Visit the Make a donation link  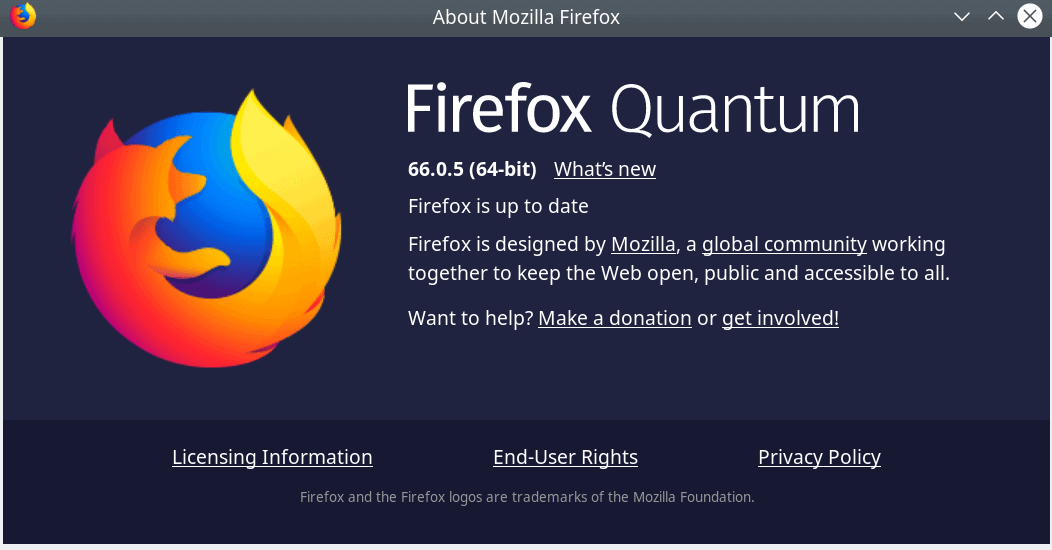(615, 318)
